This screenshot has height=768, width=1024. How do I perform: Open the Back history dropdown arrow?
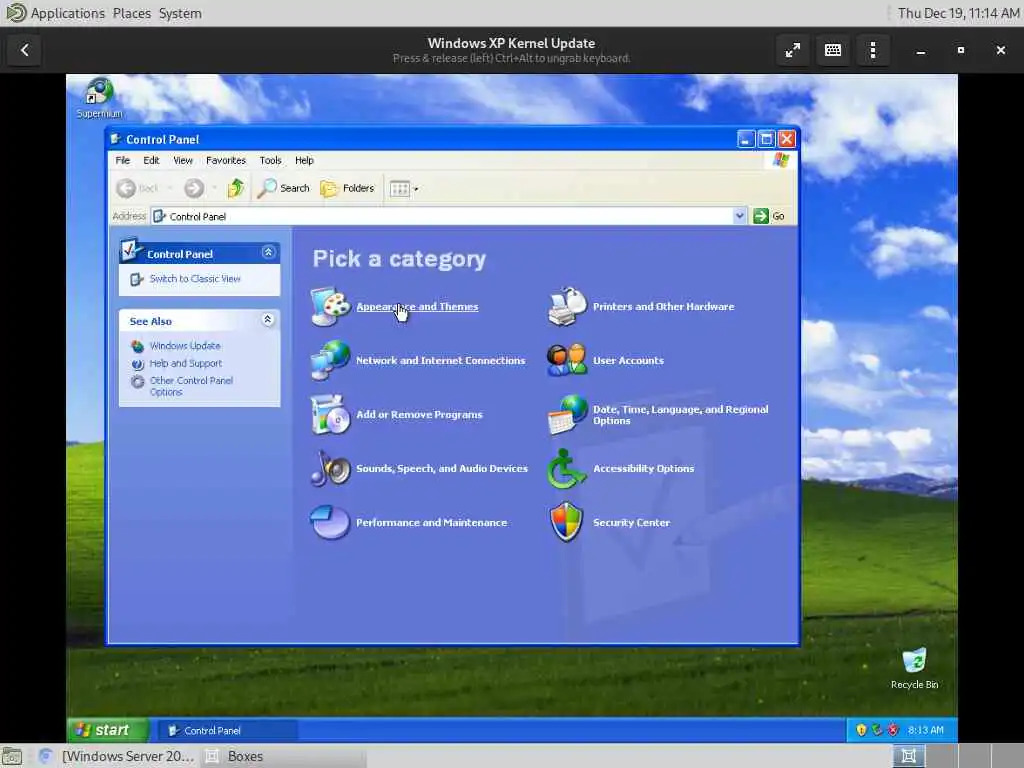[170, 189]
